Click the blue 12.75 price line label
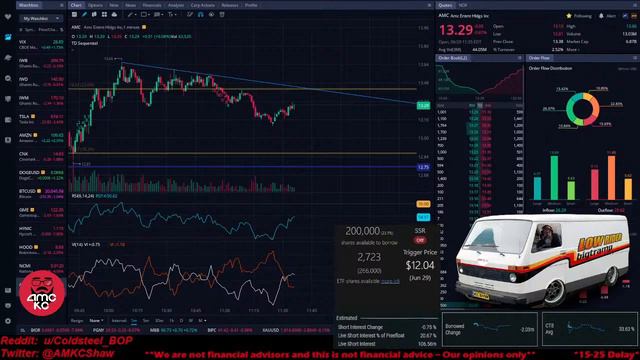This screenshot has width=640, height=360. pos(423,167)
